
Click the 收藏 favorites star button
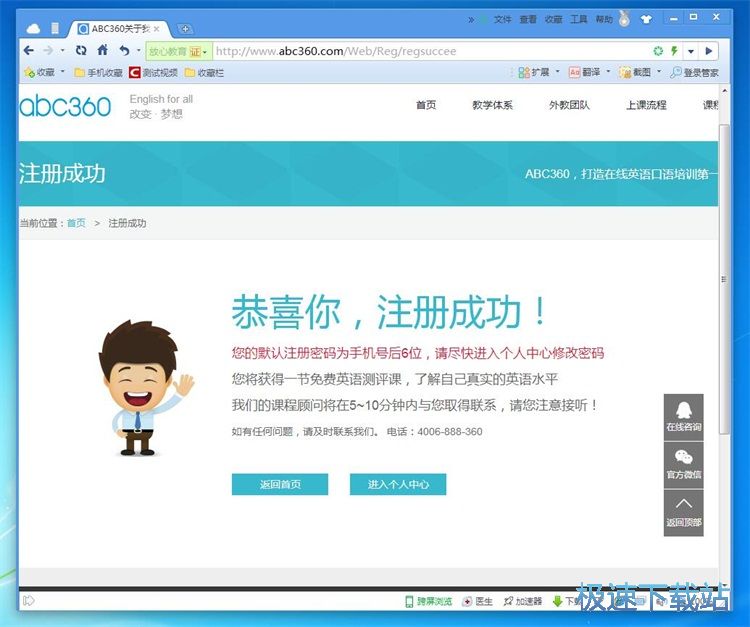point(39,72)
